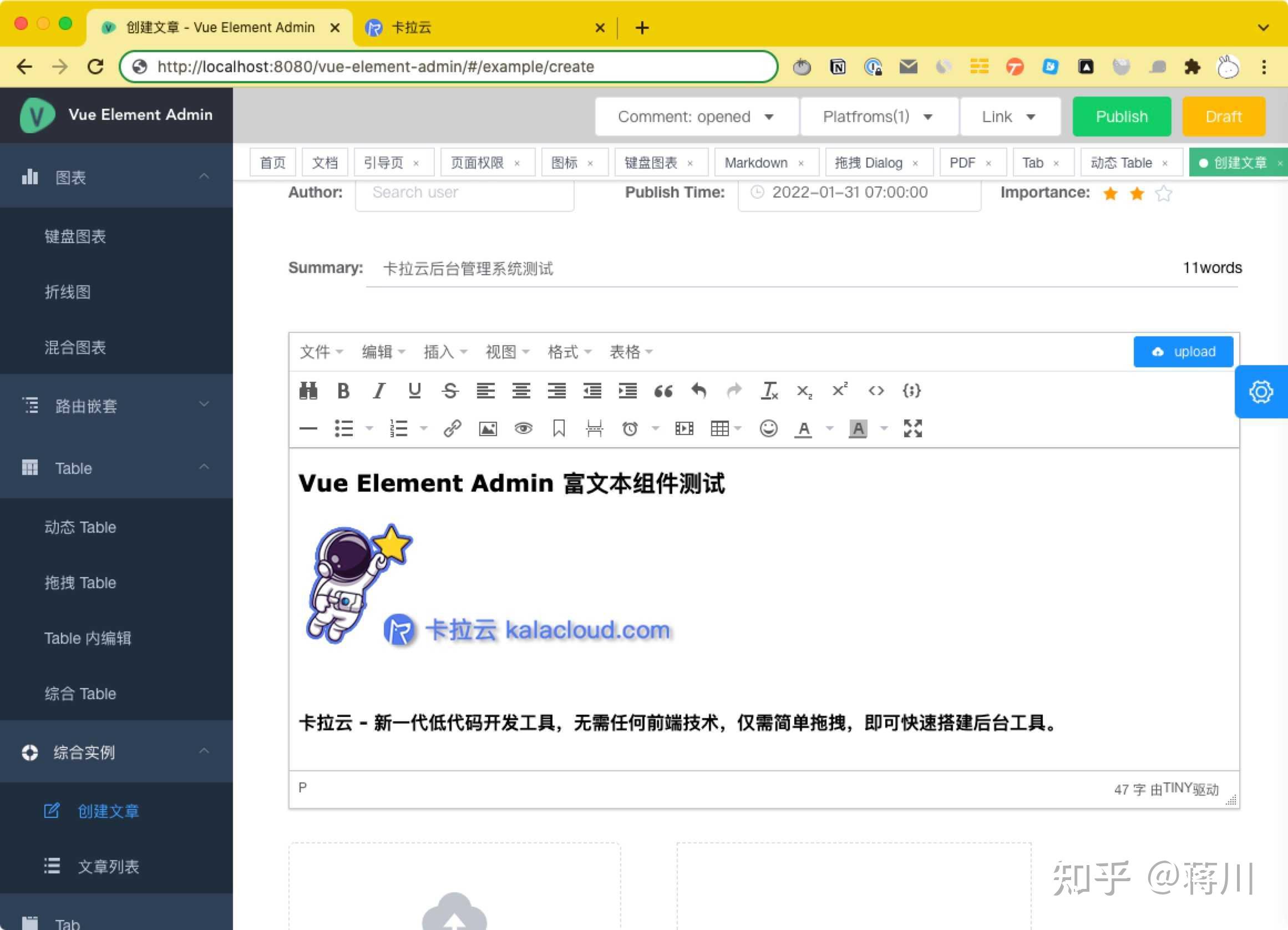Toggle underline formatting

pos(414,391)
